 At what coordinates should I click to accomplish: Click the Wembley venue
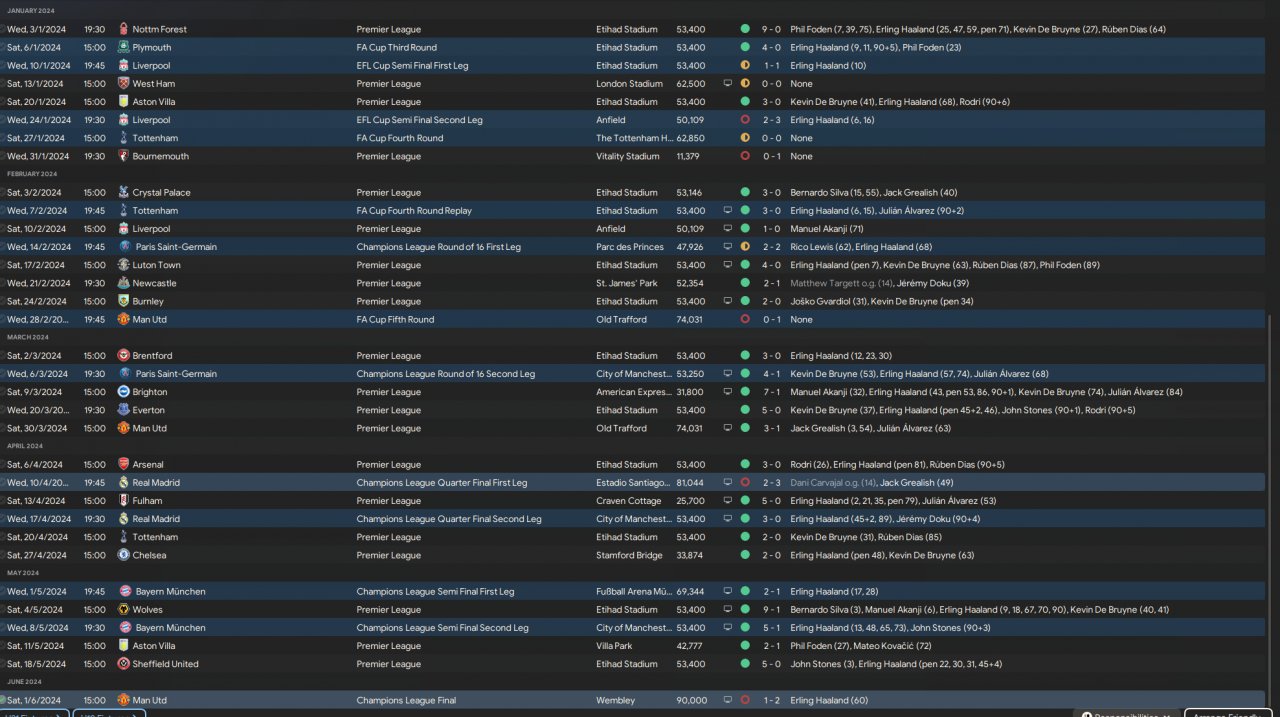click(x=614, y=700)
